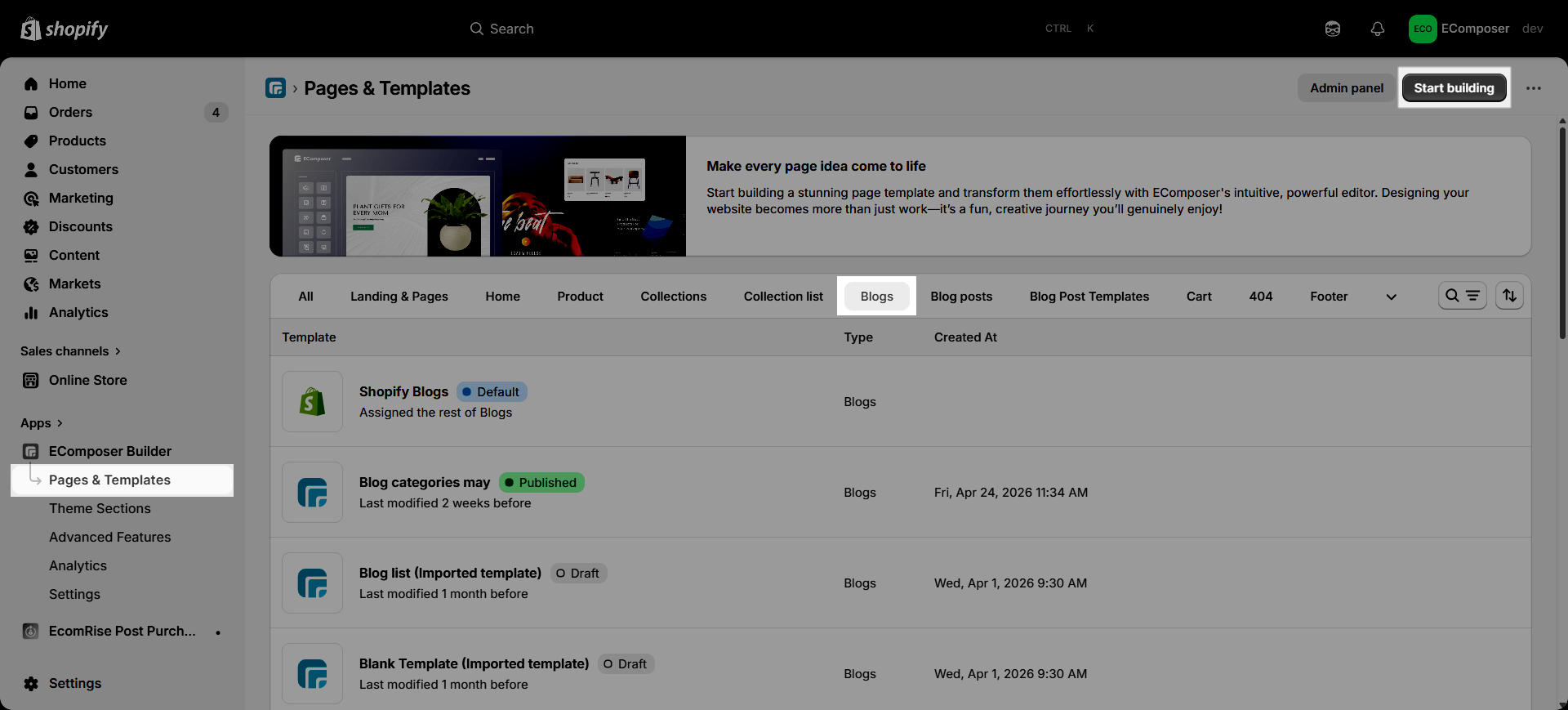Click the Products tag icon
The image size is (1568, 710).
31,141
